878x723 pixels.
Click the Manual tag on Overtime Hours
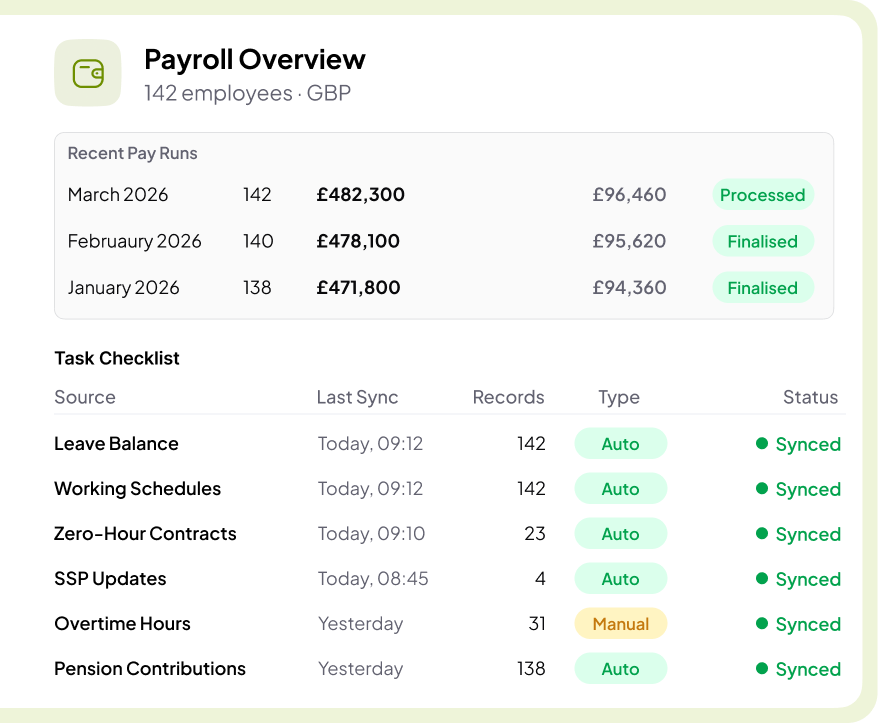[x=620, y=624]
